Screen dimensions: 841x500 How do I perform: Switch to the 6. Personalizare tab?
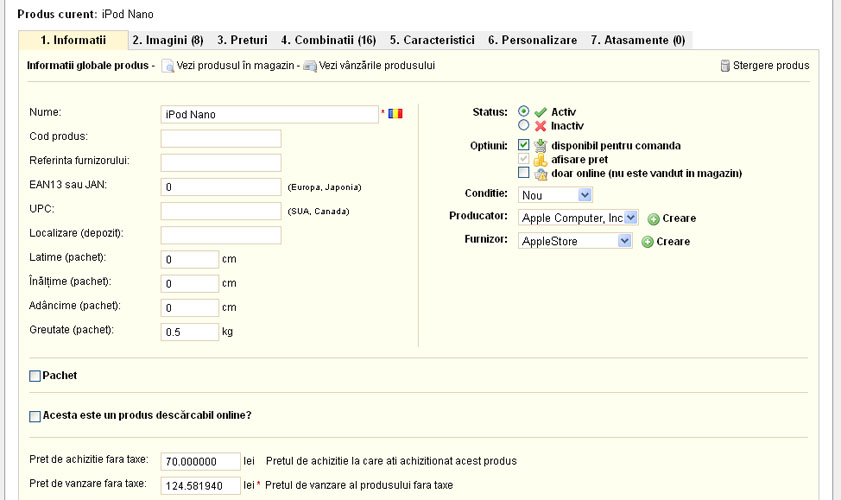click(533, 40)
